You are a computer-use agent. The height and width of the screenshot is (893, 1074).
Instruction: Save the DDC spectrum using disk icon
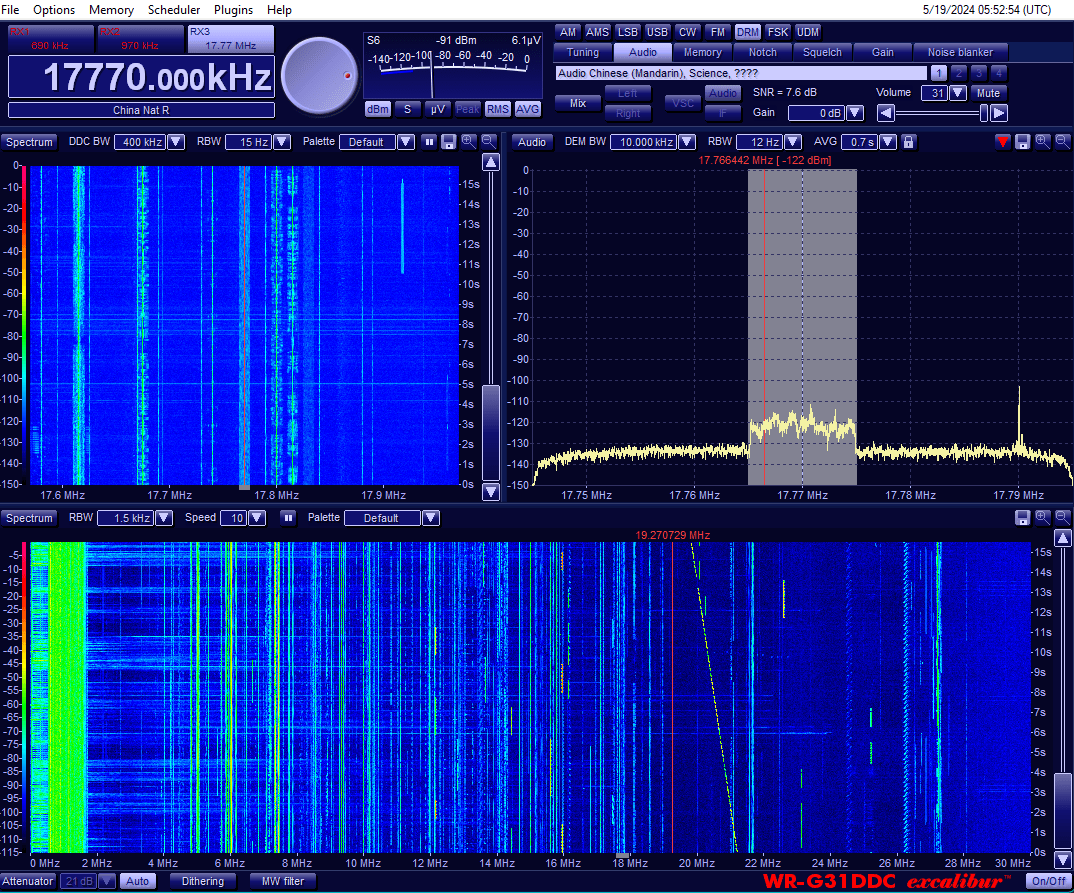pos(449,142)
